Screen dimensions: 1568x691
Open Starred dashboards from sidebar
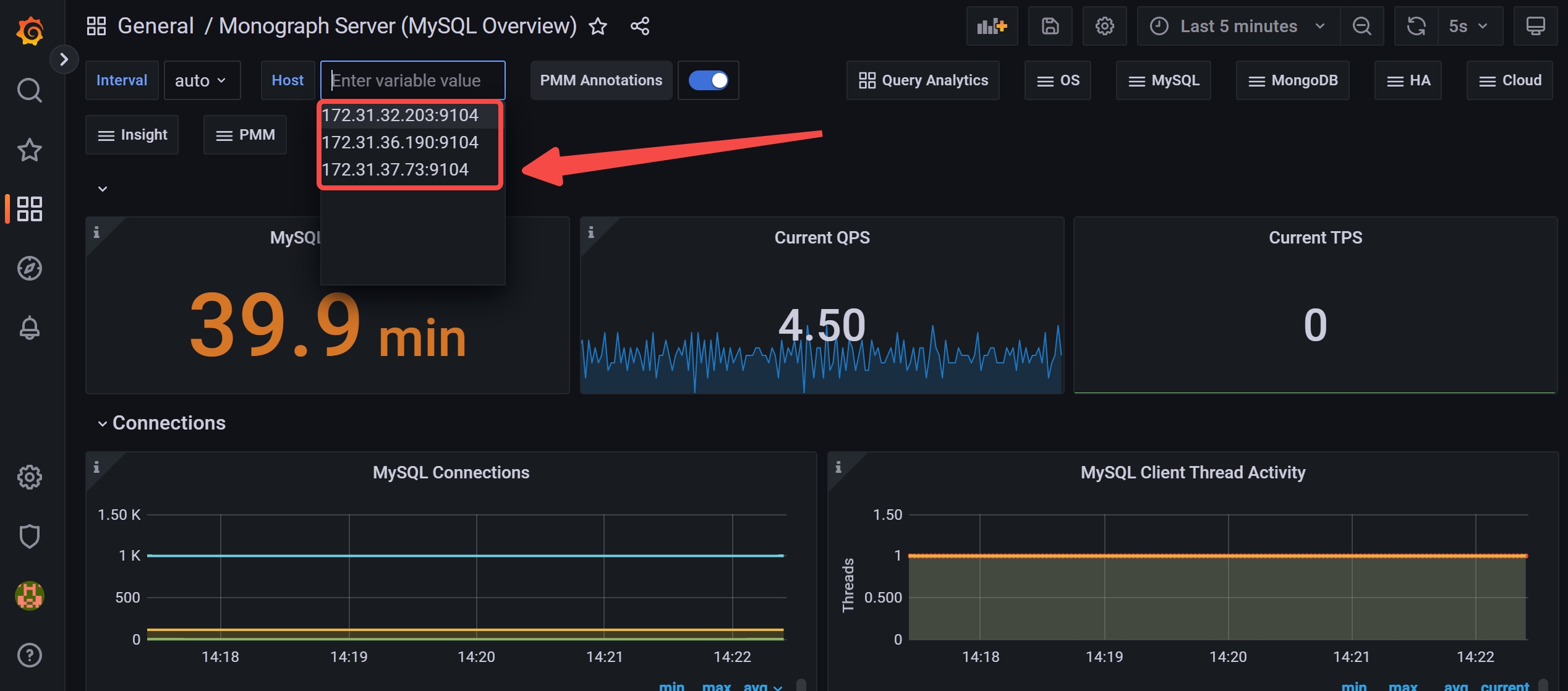pyautogui.click(x=30, y=150)
